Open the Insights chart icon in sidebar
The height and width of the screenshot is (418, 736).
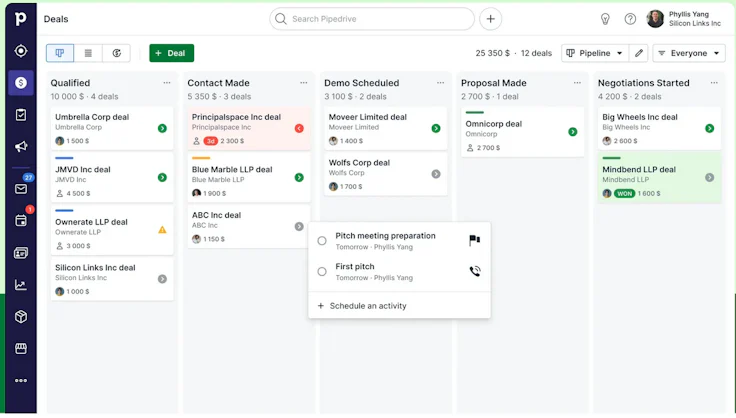coord(21,285)
